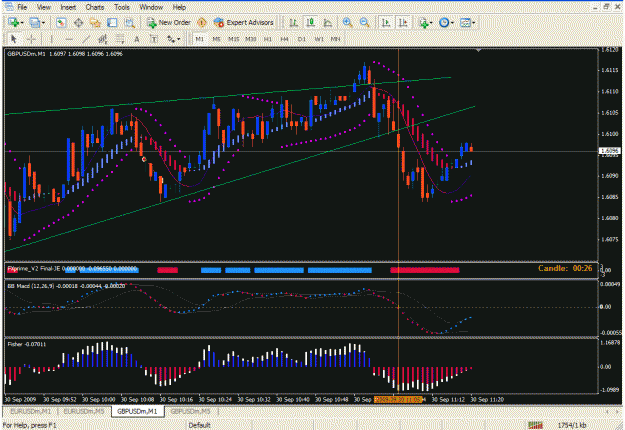The height and width of the screenshot is (430, 625).
Task: Click the Templates icon
Action: click(465, 23)
